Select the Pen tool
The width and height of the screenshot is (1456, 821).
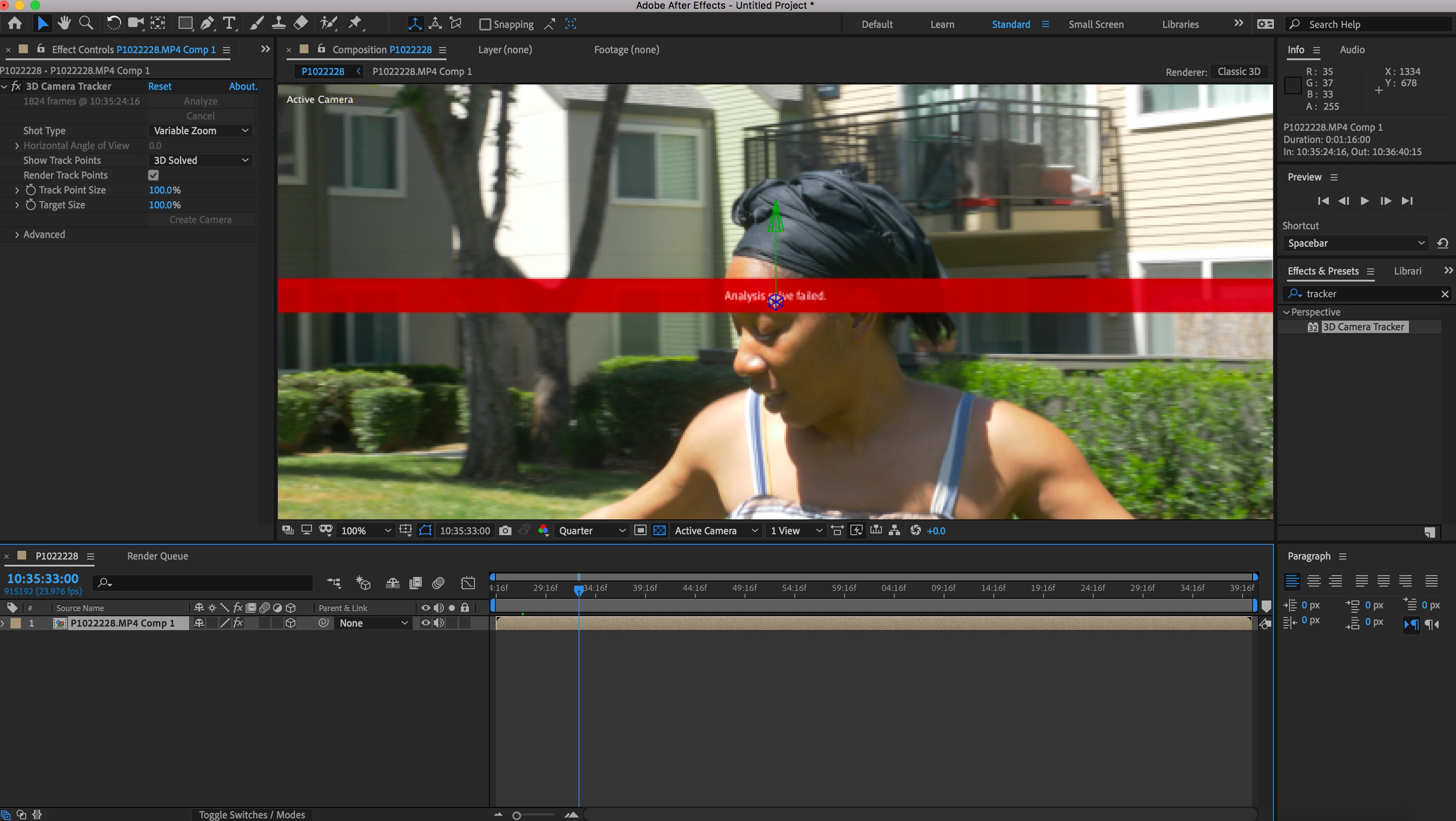[x=207, y=23]
